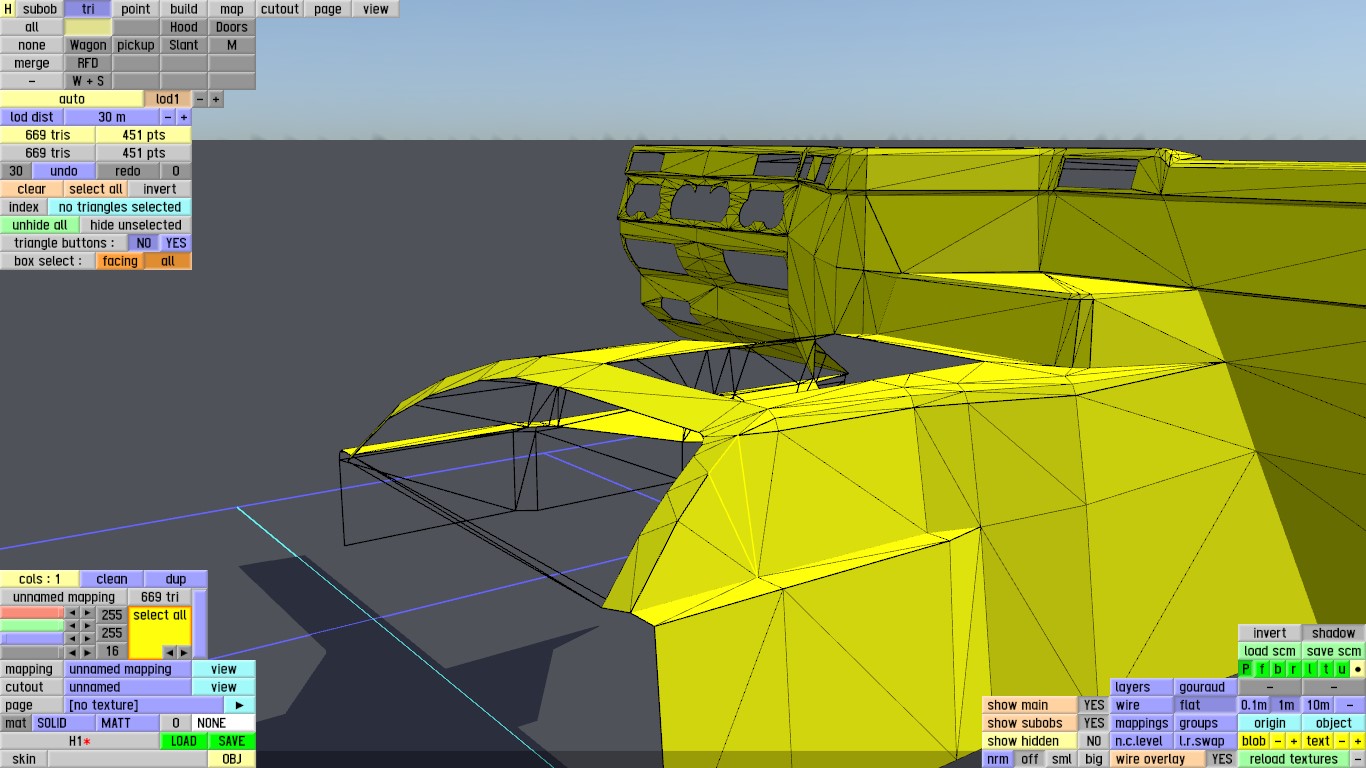This screenshot has height=768, width=1366.
Task: Click the 30 m lod distance value
Action: click(112, 117)
